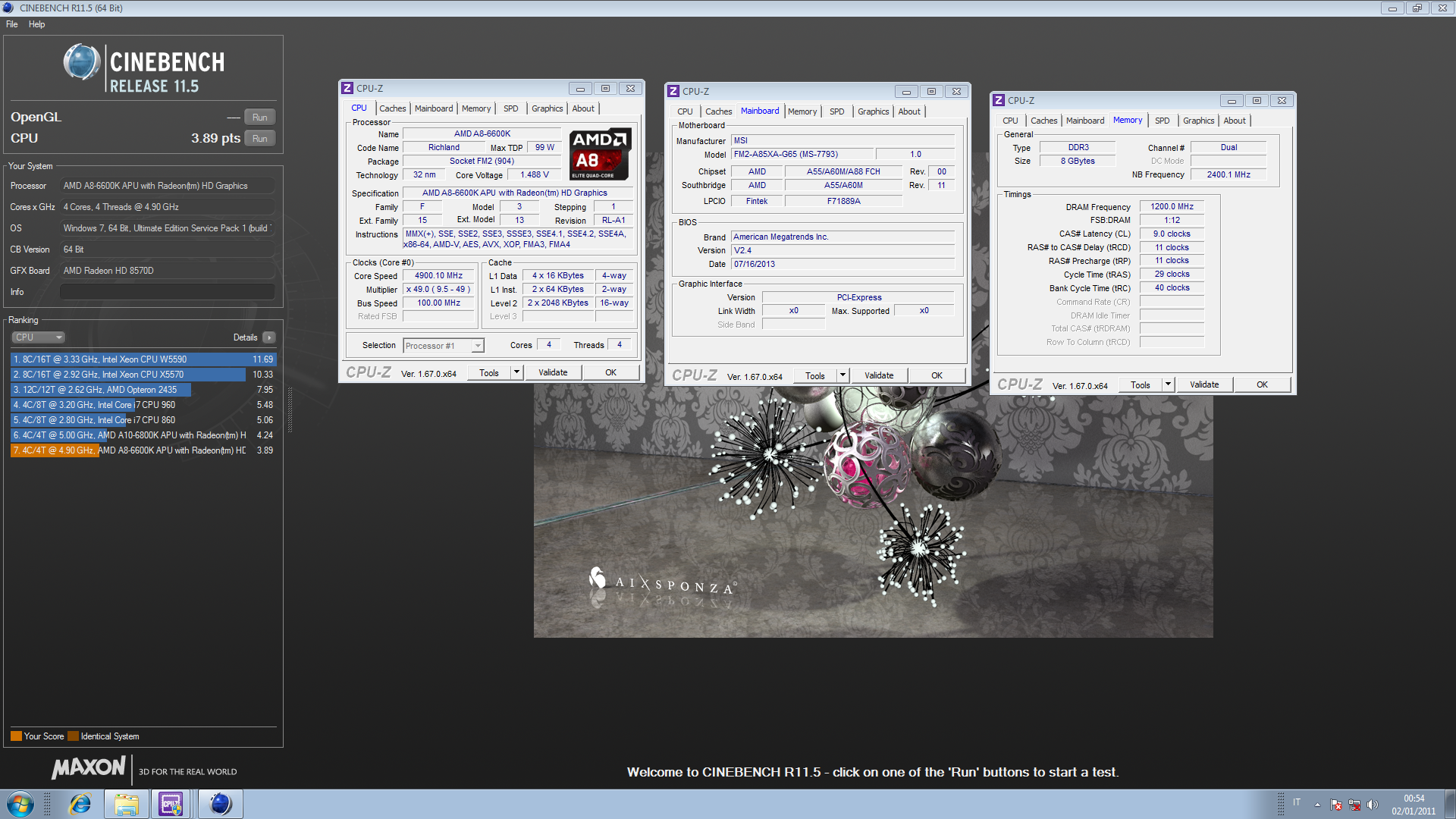Image resolution: width=1456 pixels, height=819 pixels.
Task: Open Tools dropdown arrow in Mainboard window
Action: point(843,375)
